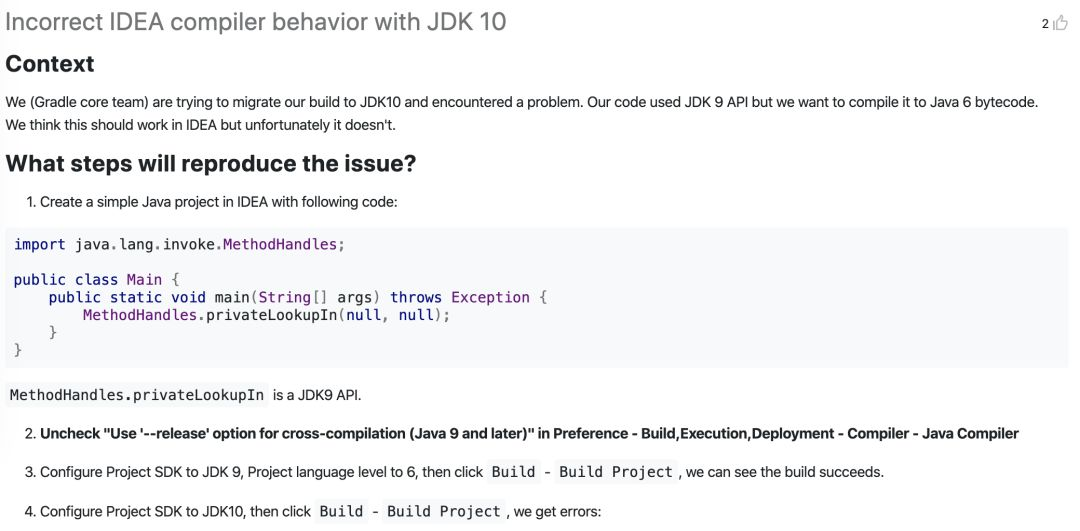1080x531 pixels.
Task: Click 'we can see the build succeeds.' text
Action: point(785,472)
